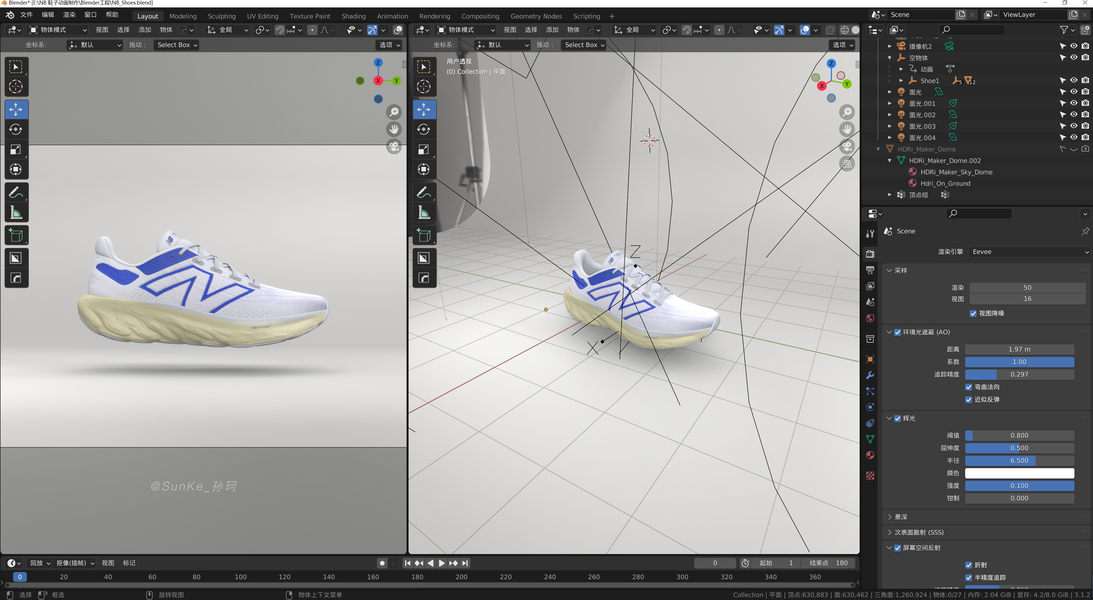Screen dimensions: 1093x600
Task: Jump to the timeline end frame
Action: (x=465, y=563)
